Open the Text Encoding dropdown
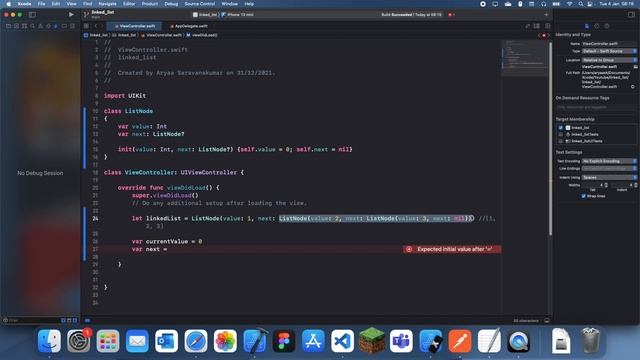This screenshot has height=360, width=640. pos(609,161)
